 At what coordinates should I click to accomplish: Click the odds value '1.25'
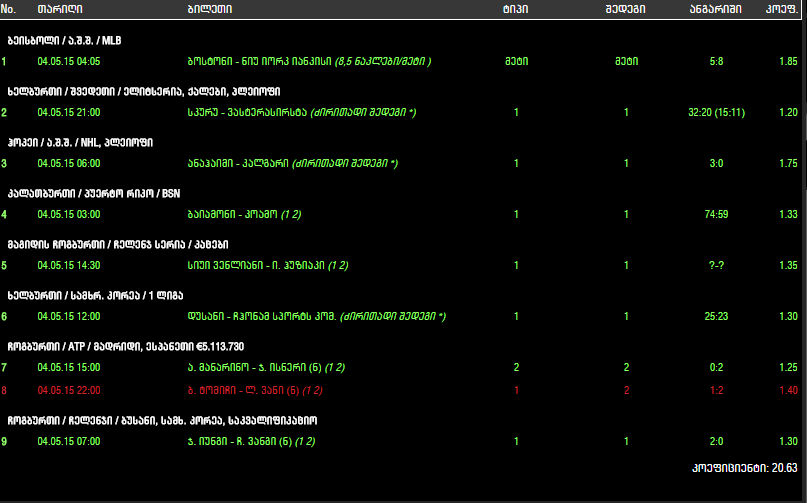(788, 367)
